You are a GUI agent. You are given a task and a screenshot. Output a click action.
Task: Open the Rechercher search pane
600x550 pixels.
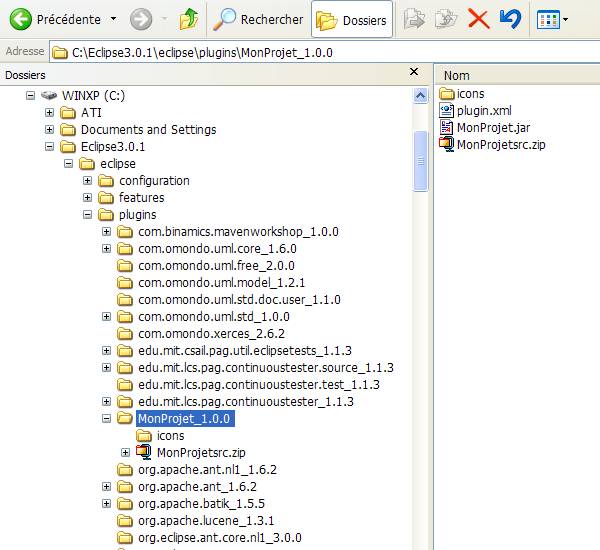[x=258, y=19]
